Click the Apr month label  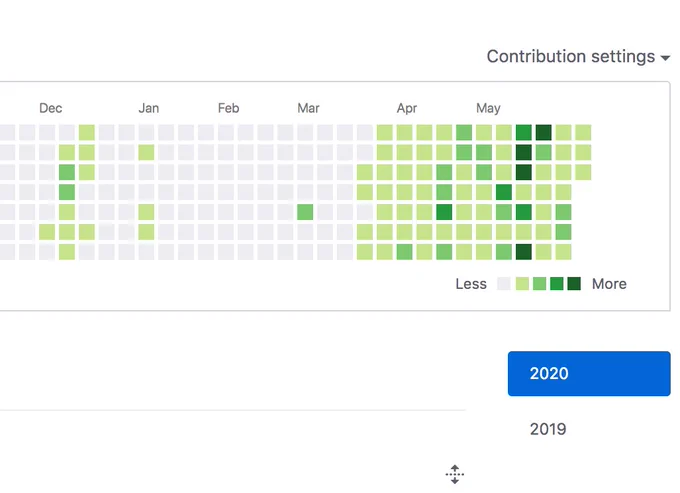(x=407, y=108)
